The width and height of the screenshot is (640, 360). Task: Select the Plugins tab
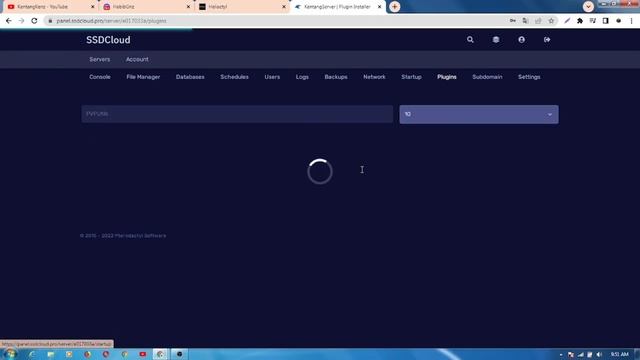[447, 77]
